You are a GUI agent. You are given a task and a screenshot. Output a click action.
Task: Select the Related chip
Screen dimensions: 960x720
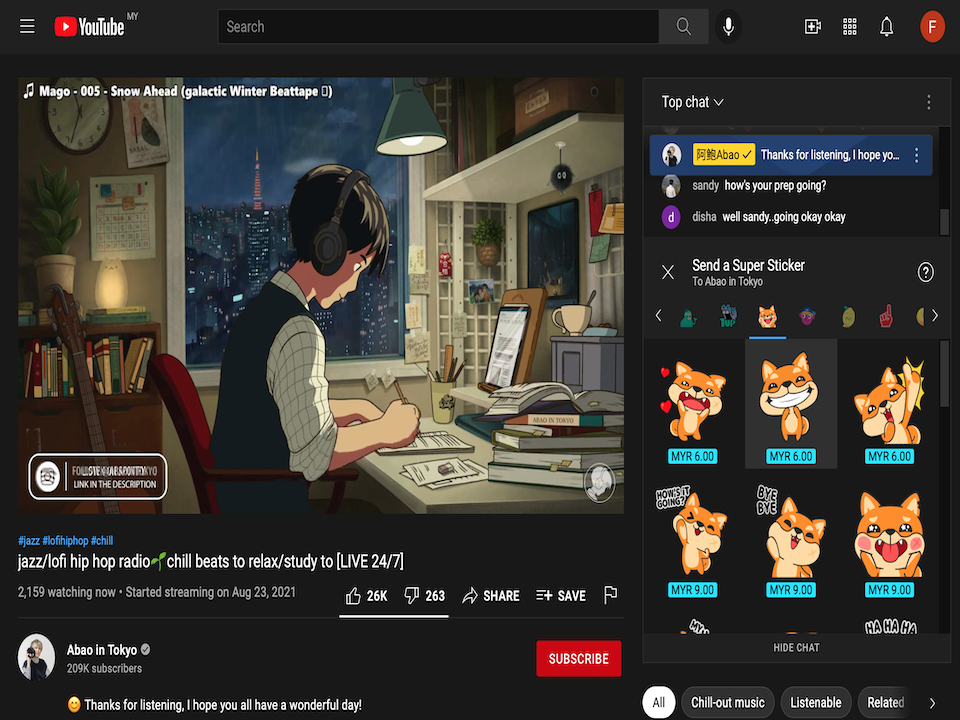coord(885,703)
